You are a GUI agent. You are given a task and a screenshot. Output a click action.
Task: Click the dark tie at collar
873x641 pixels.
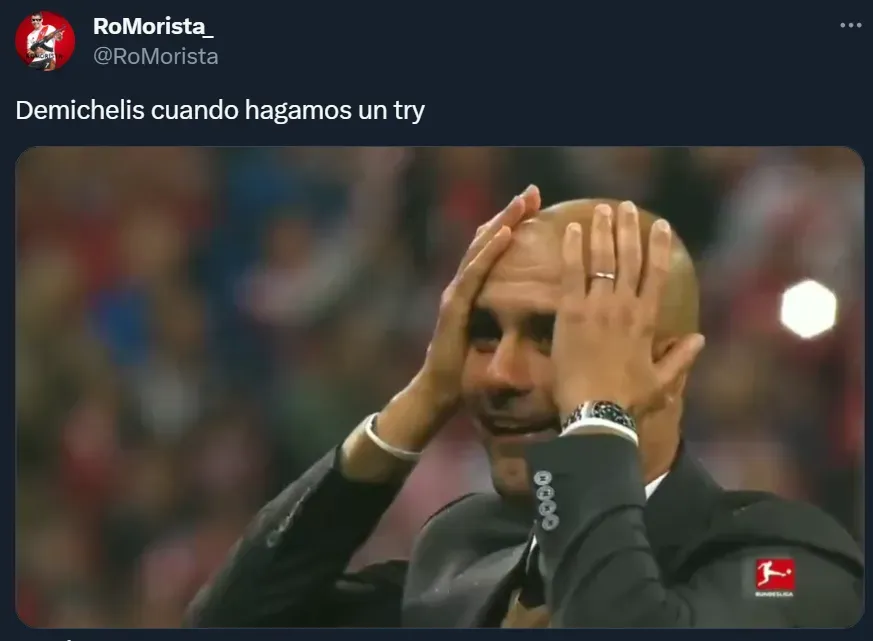[x=532, y=576]
